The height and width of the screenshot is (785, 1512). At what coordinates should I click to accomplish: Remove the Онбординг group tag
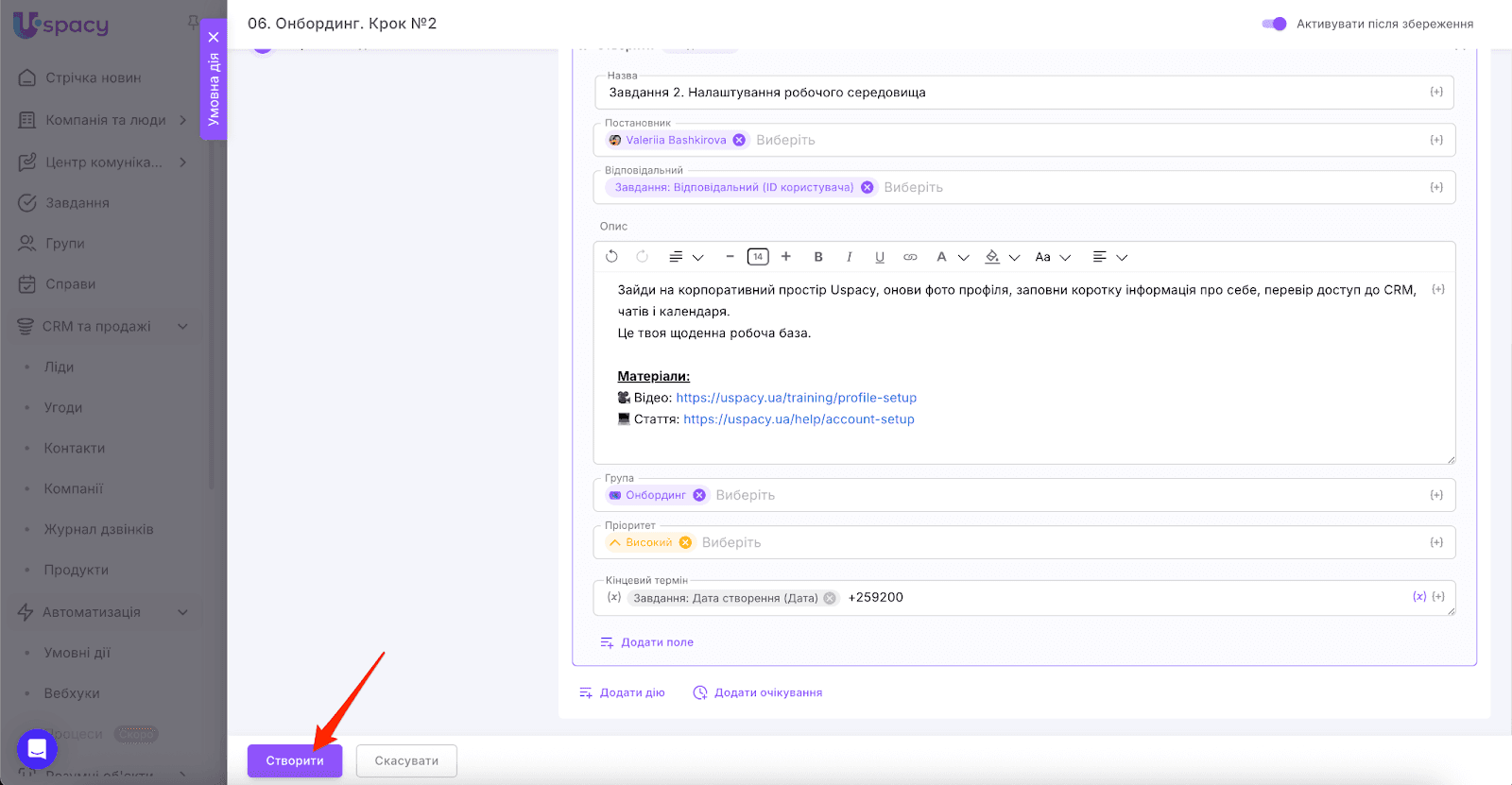699,495
